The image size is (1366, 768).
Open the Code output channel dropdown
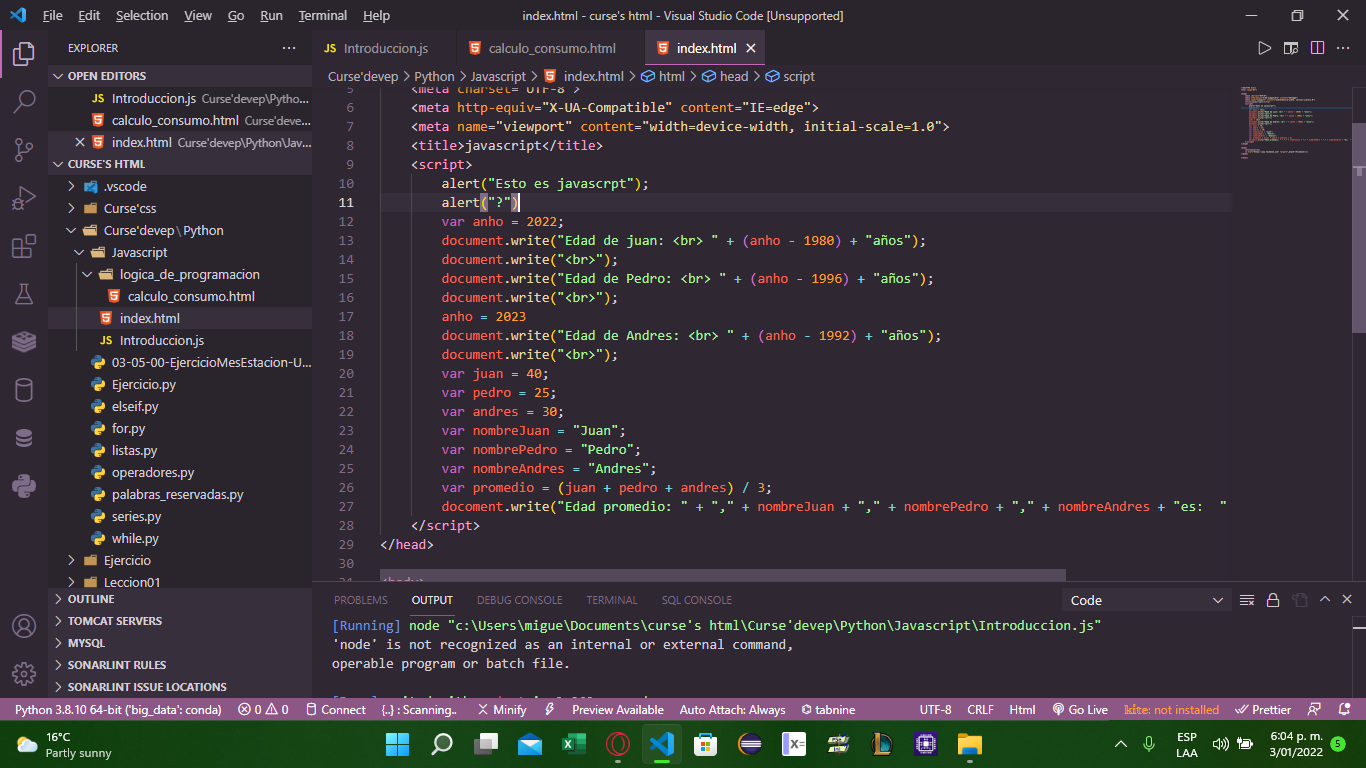click(1147, 600)
